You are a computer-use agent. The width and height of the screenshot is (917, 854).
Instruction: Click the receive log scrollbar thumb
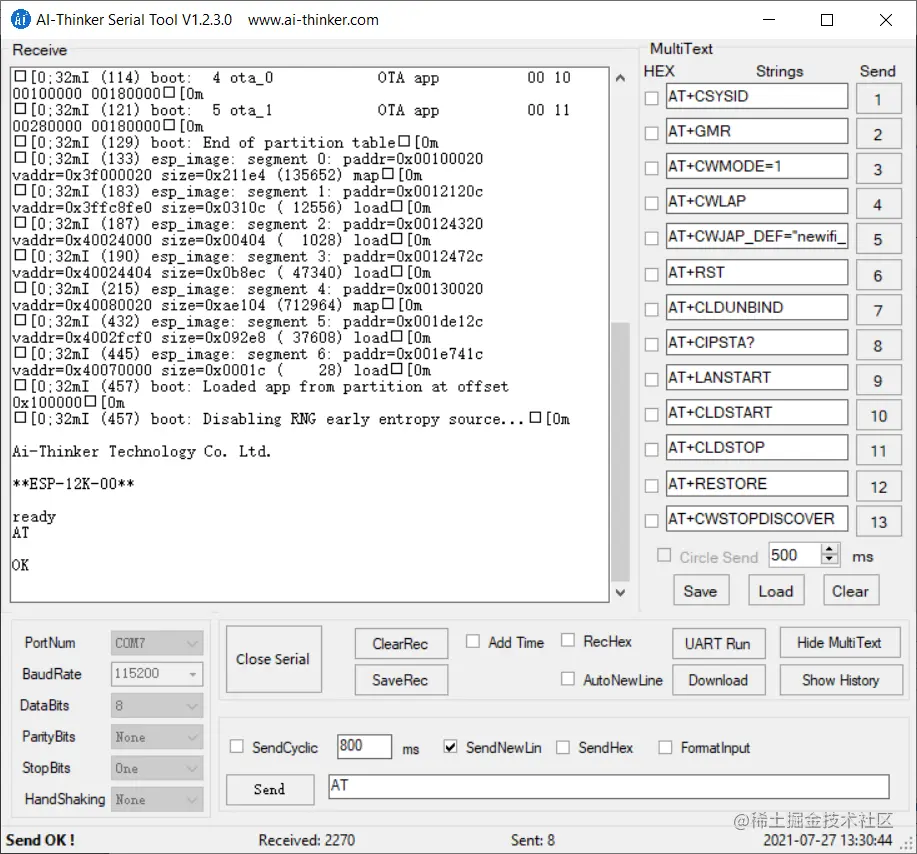[620, 452]
